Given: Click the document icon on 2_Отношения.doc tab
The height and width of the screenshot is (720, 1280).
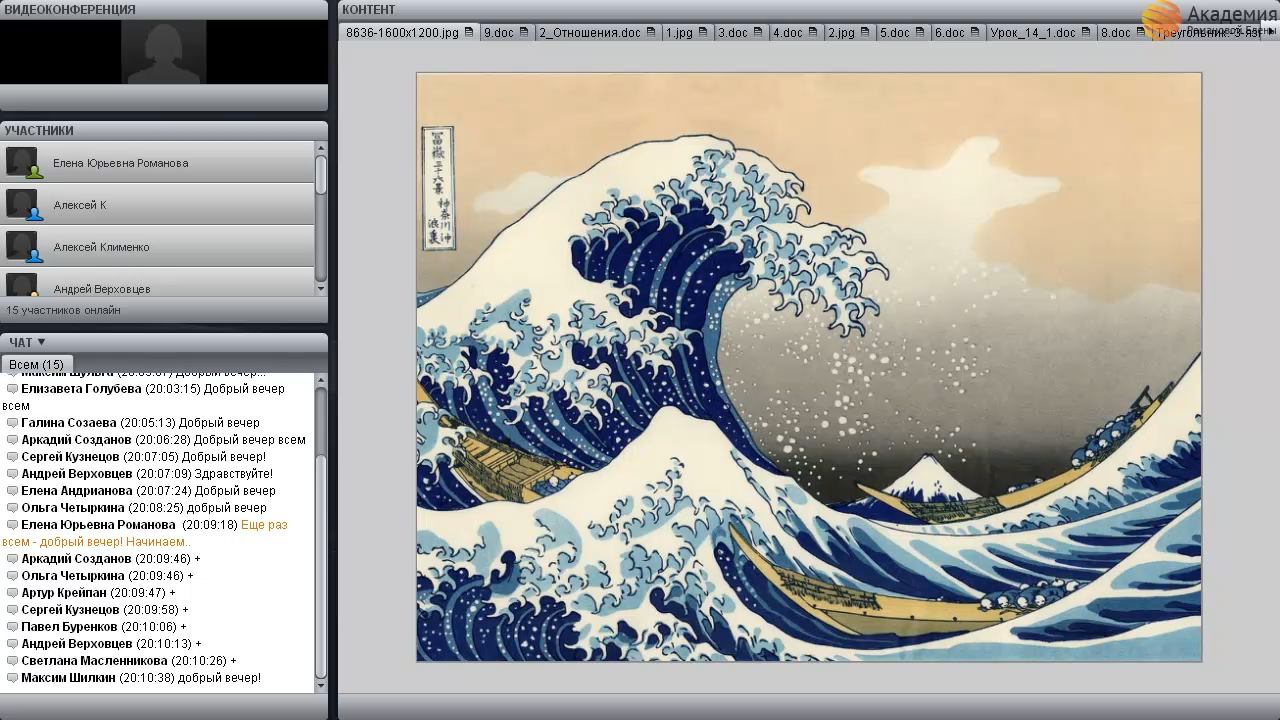Looking at the screenshot, I should click(x=651, y=33).
